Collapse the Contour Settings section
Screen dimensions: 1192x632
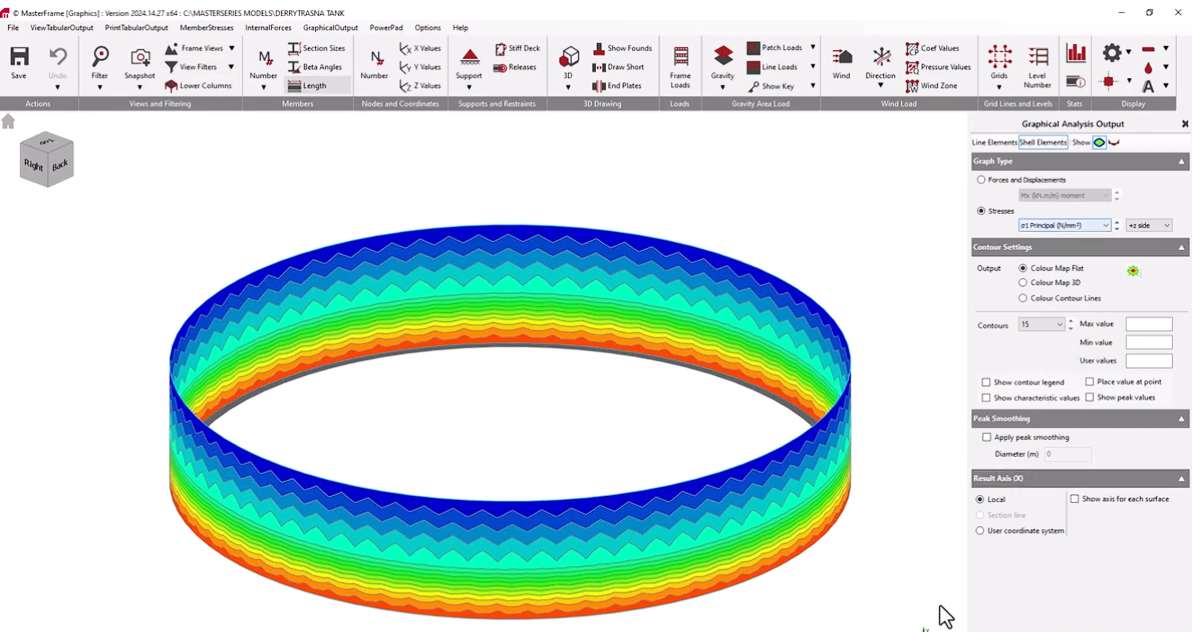1181,247
